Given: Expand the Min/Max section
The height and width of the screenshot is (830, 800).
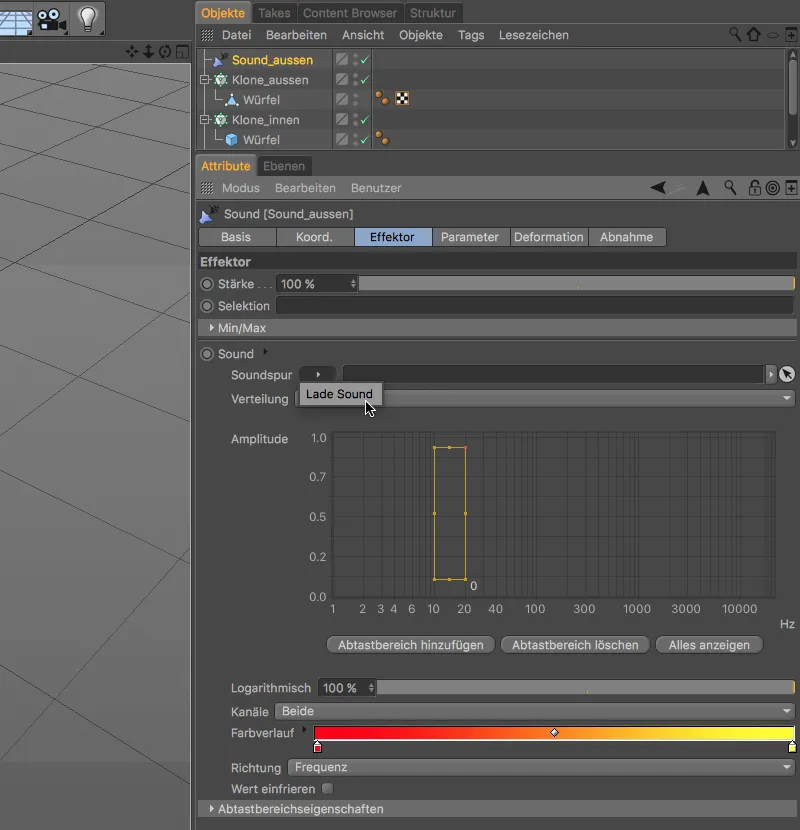Looking at the screenshot, I should point(211,328).
